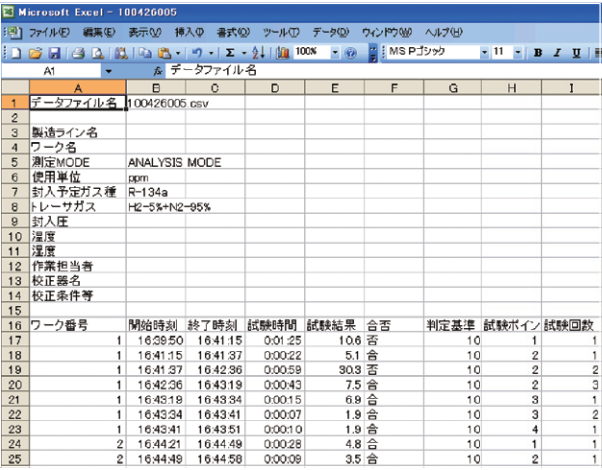Viewport: 602px width, 470px height.
Task: Click the toolbar options chevron icon
Action: [373, 53]
